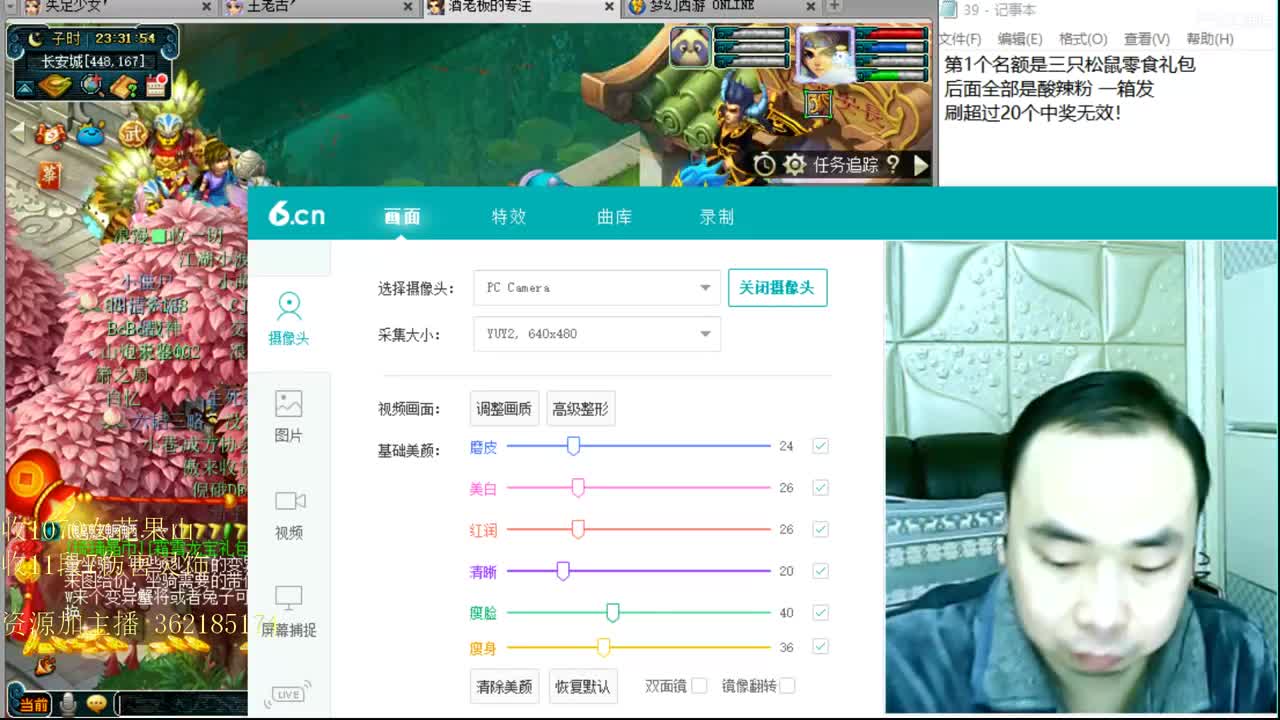1280x720 pixels.
Task: Toggle the 瘦脸 checkbox
Action: (820, 612)
